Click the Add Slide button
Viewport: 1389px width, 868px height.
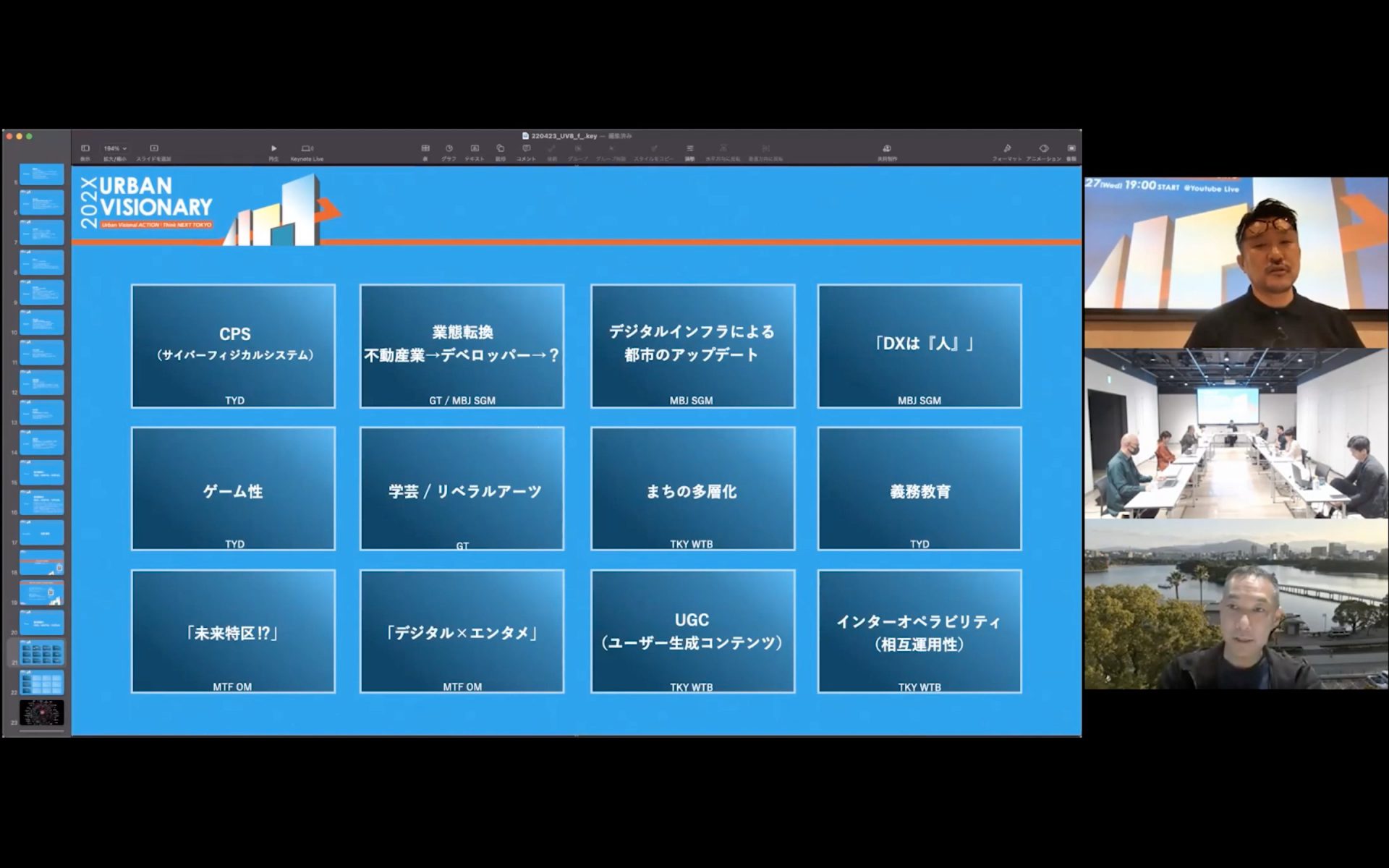coord(153,150)
